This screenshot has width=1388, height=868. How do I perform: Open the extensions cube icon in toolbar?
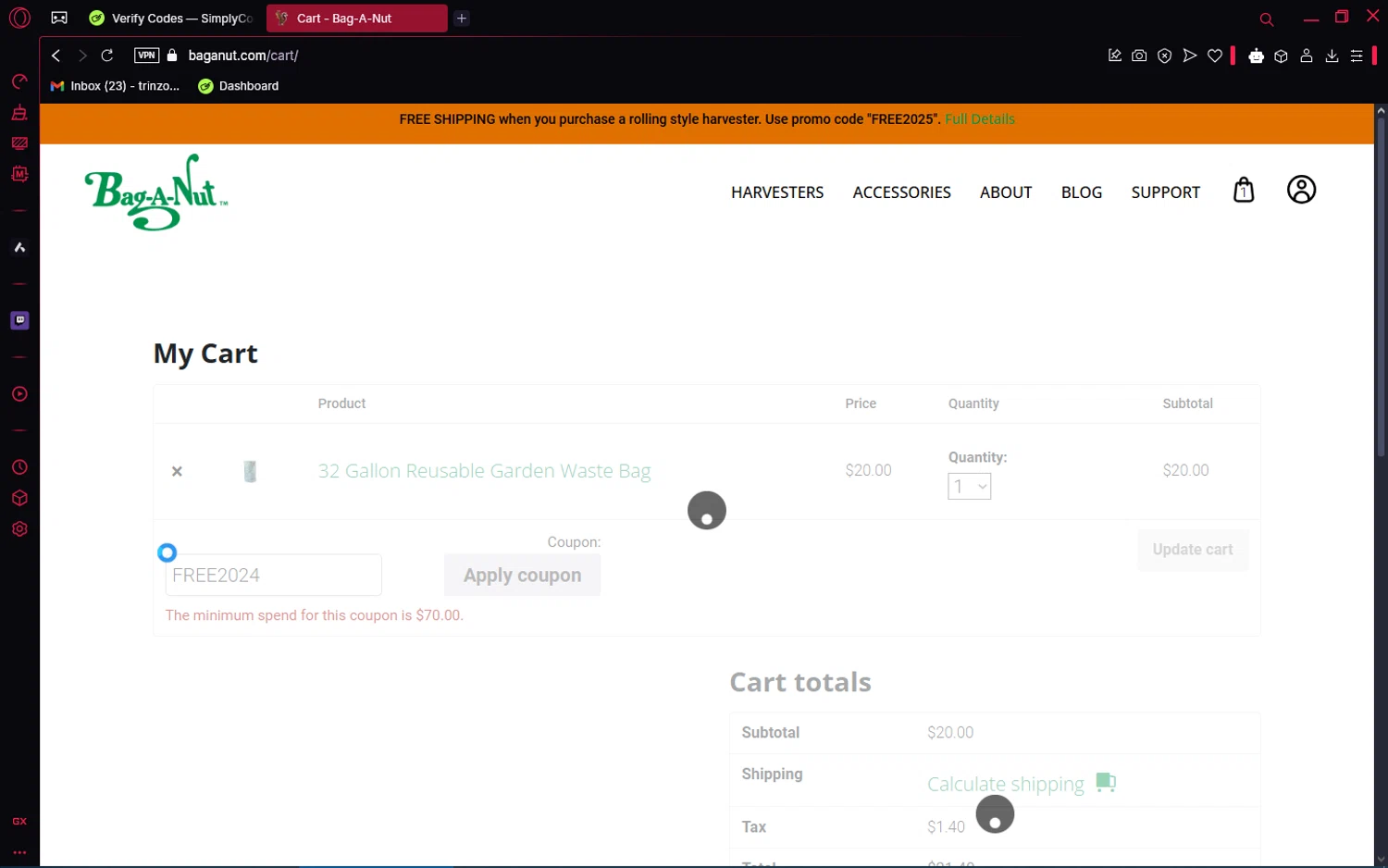1281,56
